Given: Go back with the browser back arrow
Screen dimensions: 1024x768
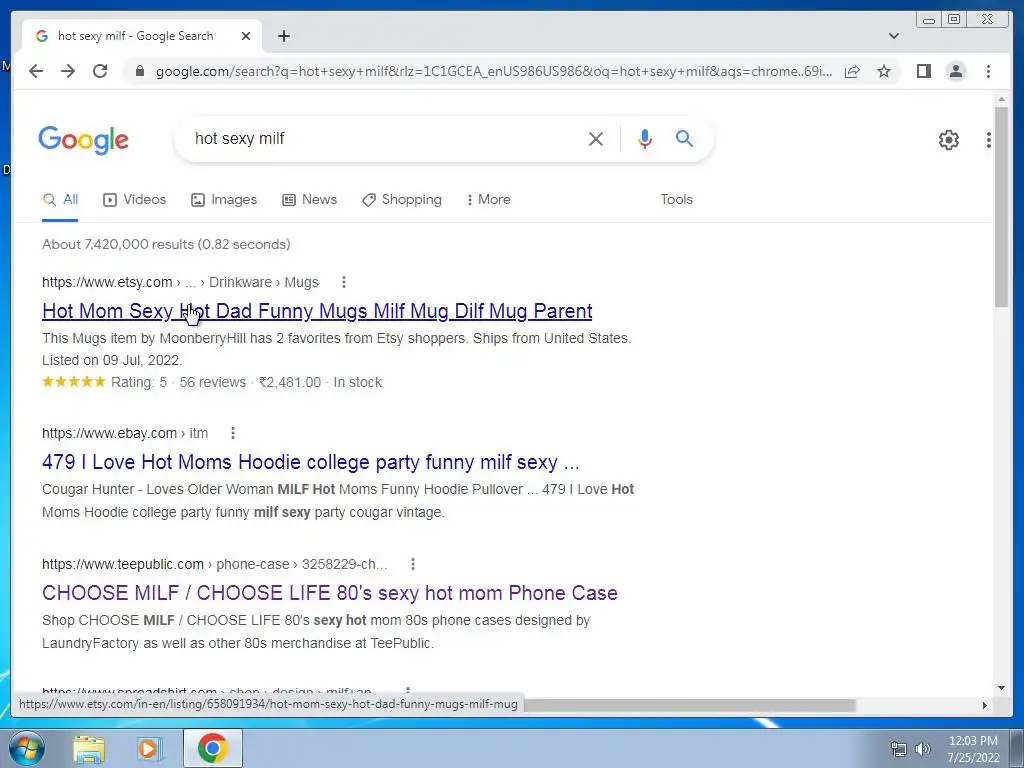Looking at the screenshot, I should point(36,71).
